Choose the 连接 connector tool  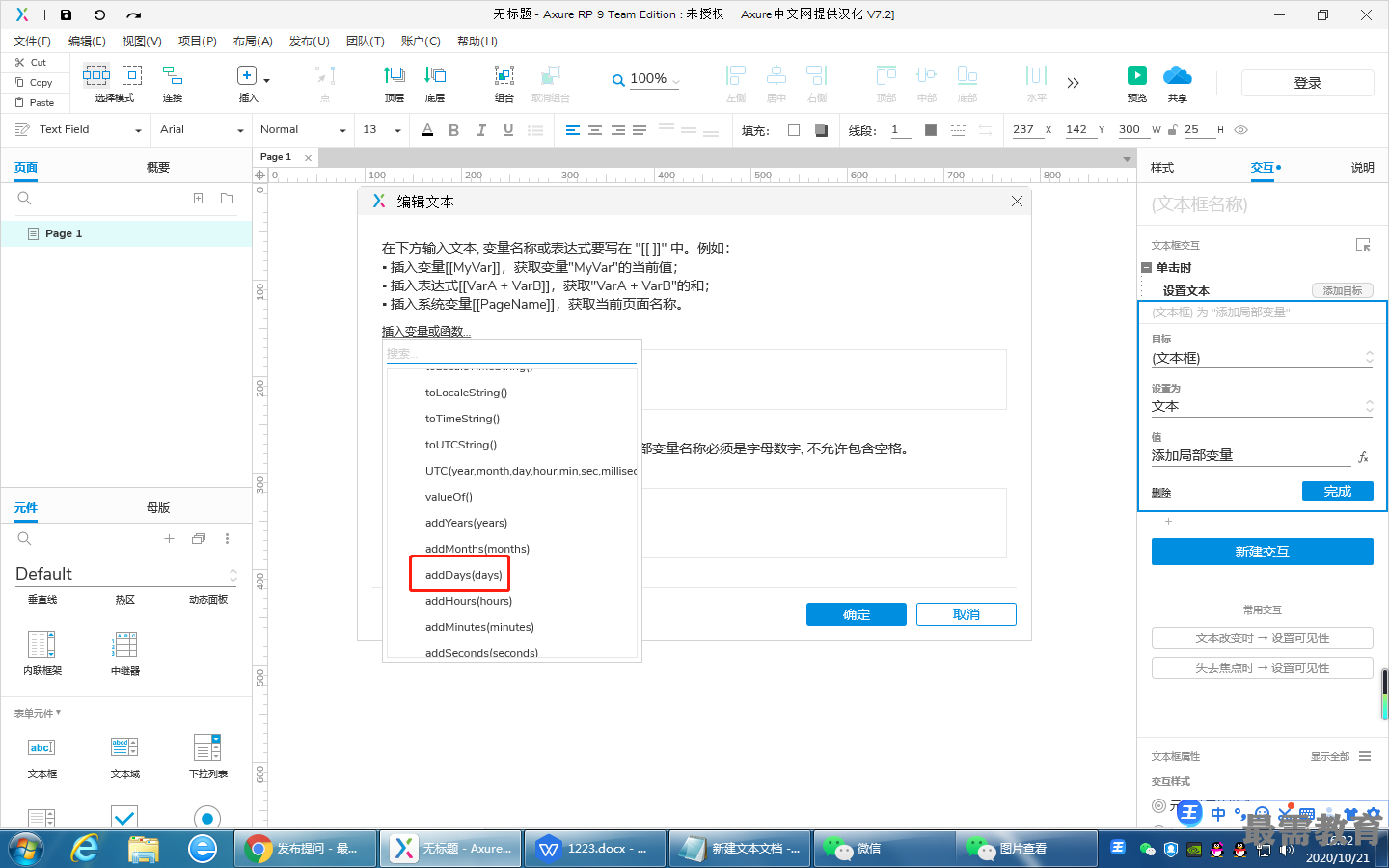(x=173, y=84)
